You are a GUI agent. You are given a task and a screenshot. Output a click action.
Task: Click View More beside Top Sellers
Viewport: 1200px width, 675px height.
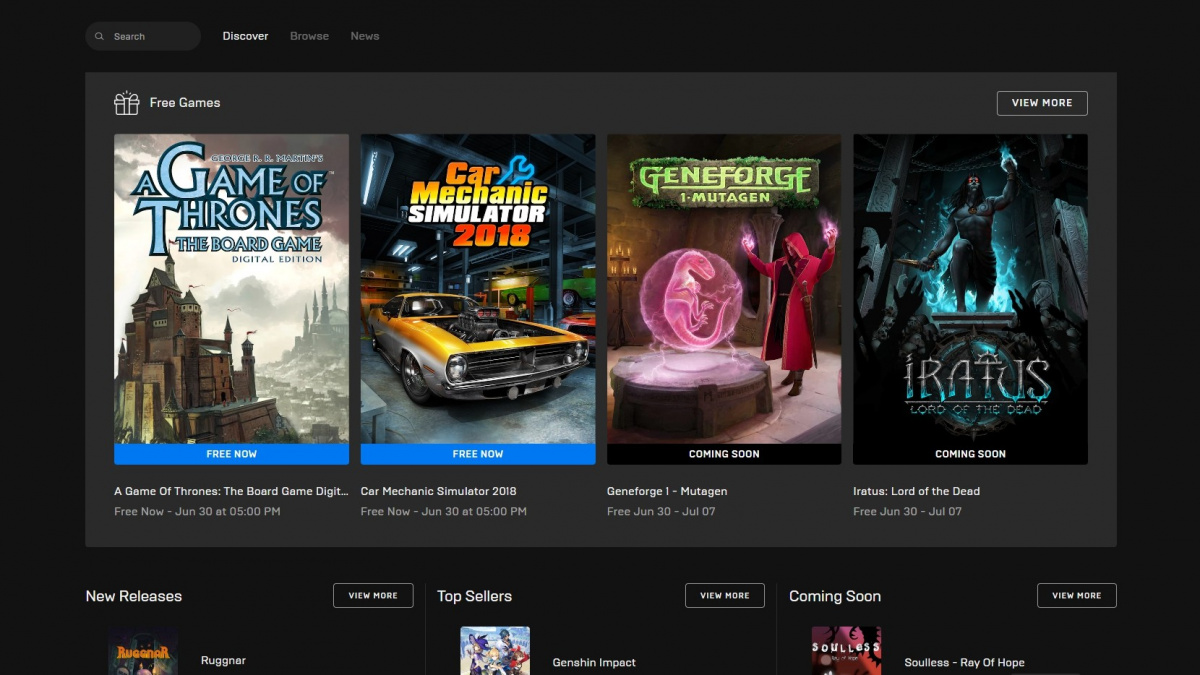pyautogui.click(x=724, y=596)
